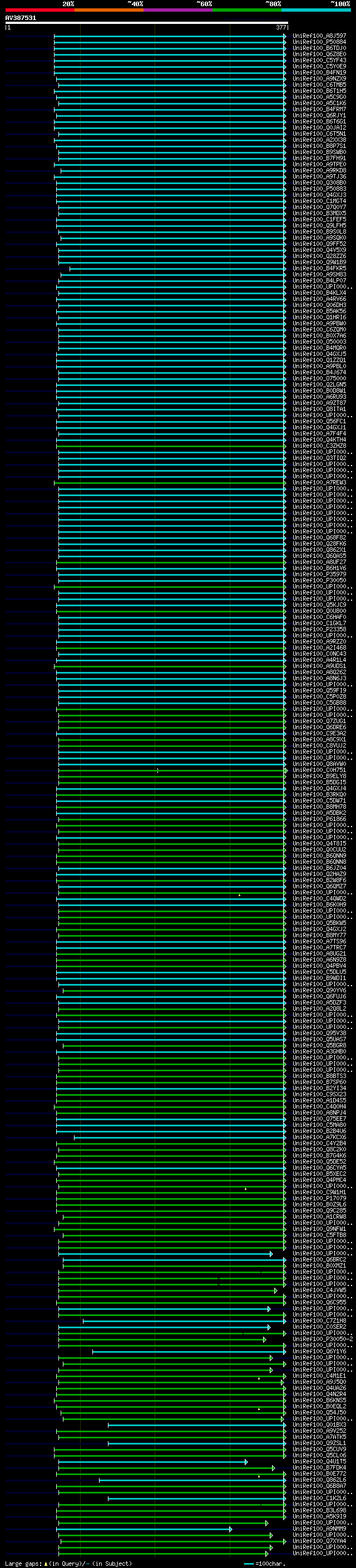Select hit label UniRef100_C1MGT4
Image resolution: width=356 pixels, height=1568 pixels.
coord(319,201)
